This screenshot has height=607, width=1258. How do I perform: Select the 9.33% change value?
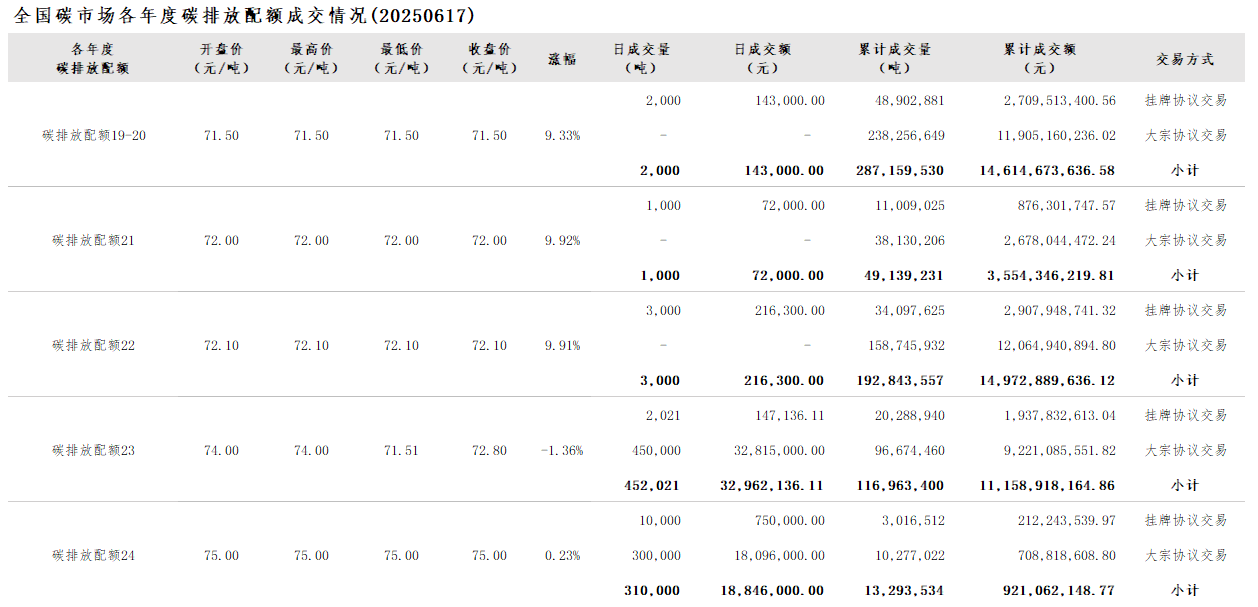click(x=562, y=135)
